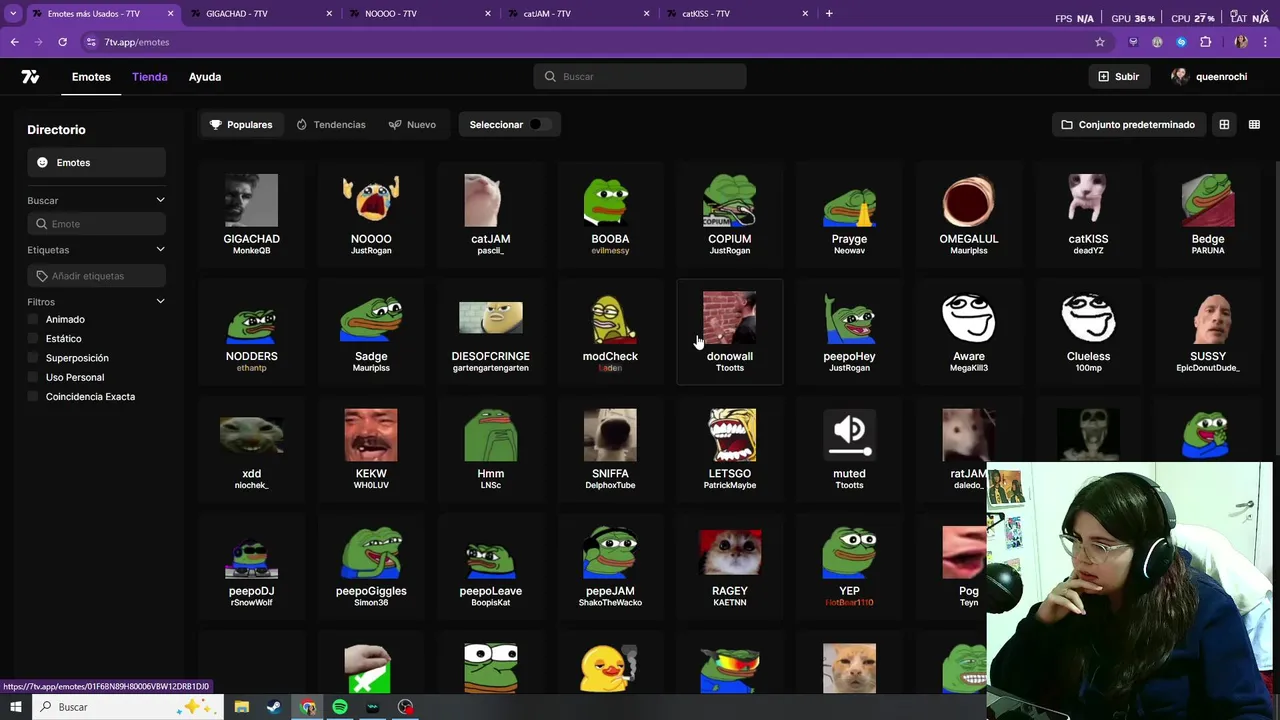Open the Windows Start menu
This screenshot has width=1280, height=720.
point(16,707)
